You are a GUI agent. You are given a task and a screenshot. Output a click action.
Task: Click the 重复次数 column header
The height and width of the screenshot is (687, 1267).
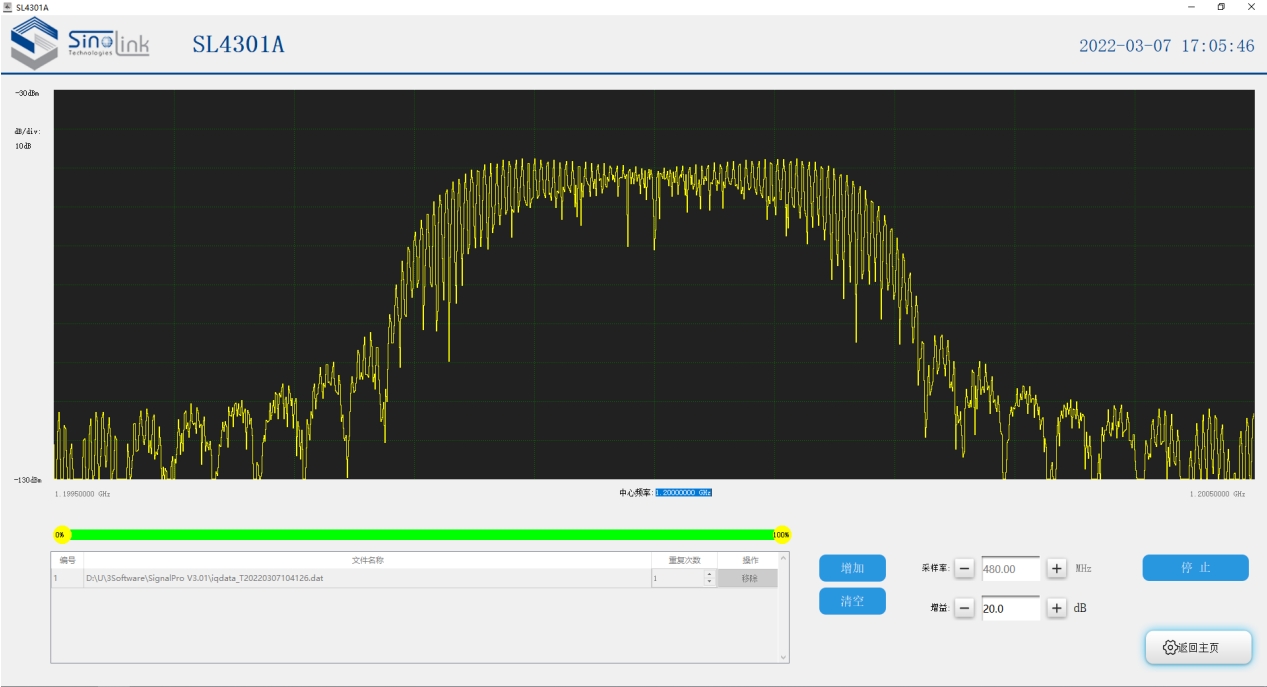(x=685, y=560)
